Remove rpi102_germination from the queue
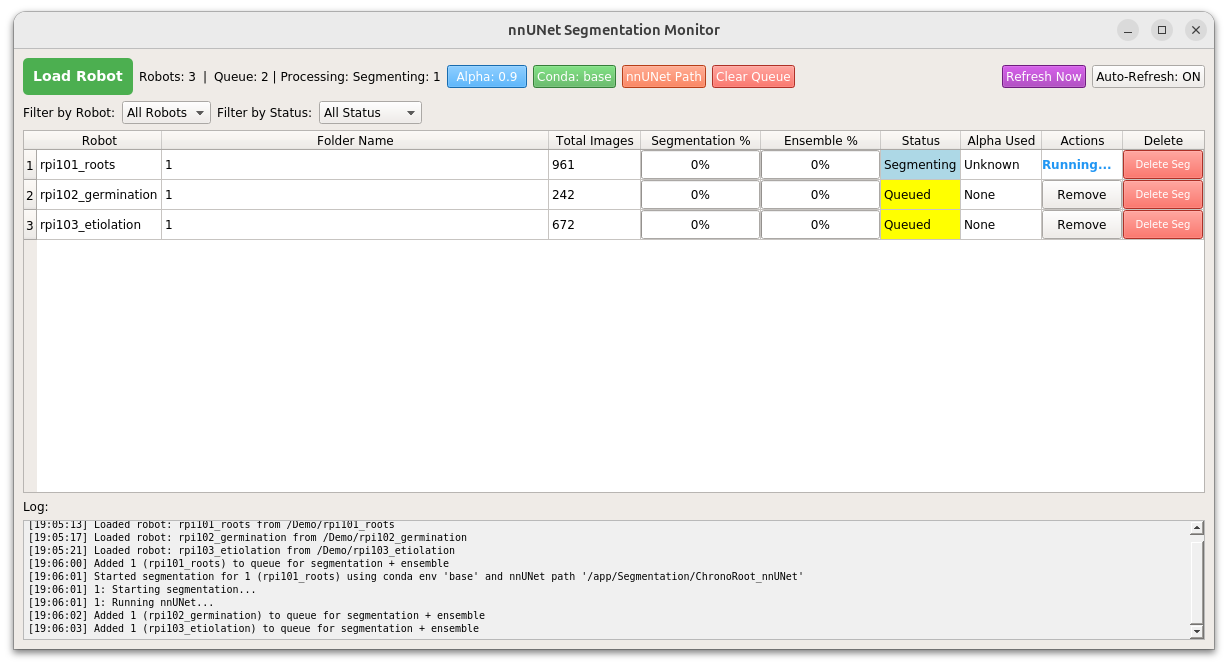 click(1081, 194)
